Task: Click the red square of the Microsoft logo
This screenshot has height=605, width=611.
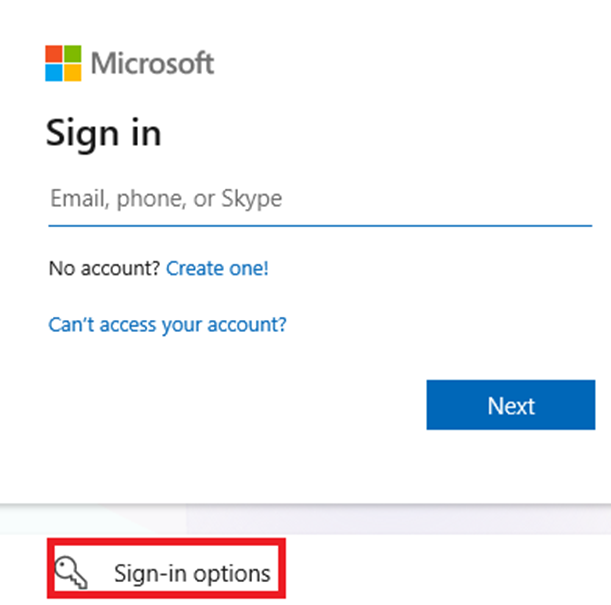Action: (54, 55)
